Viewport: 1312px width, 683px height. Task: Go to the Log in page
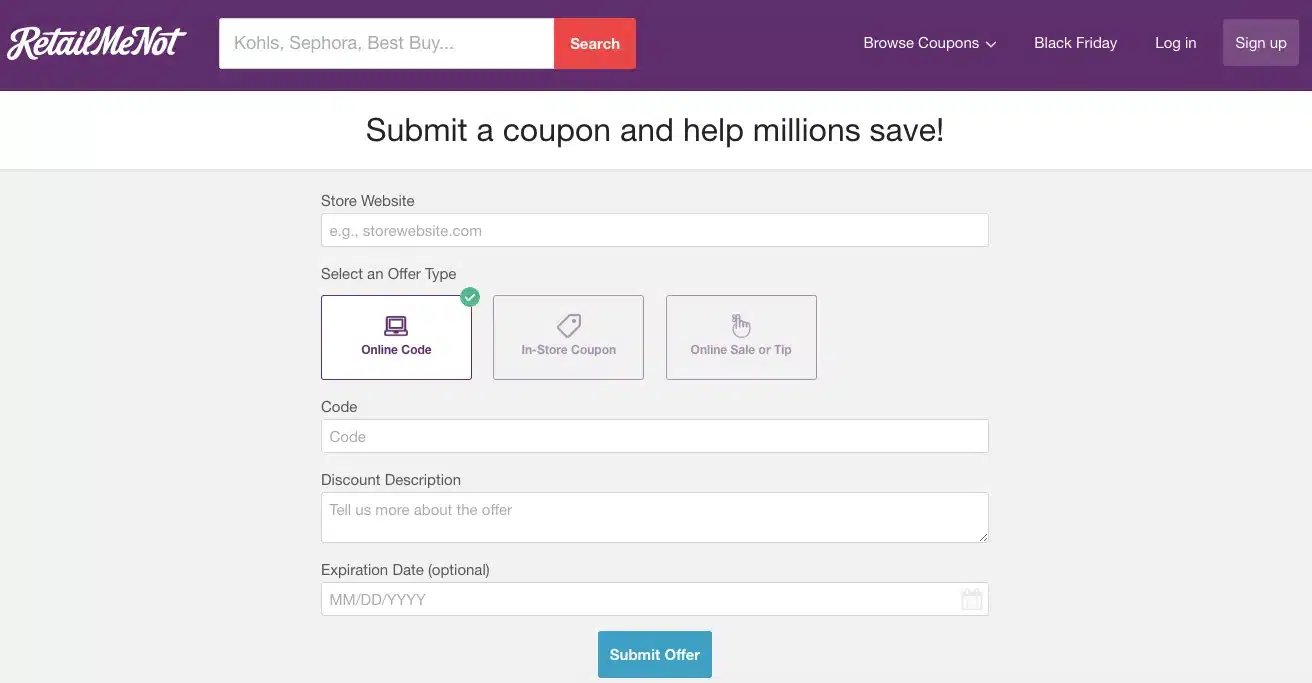coord(1175,43)
